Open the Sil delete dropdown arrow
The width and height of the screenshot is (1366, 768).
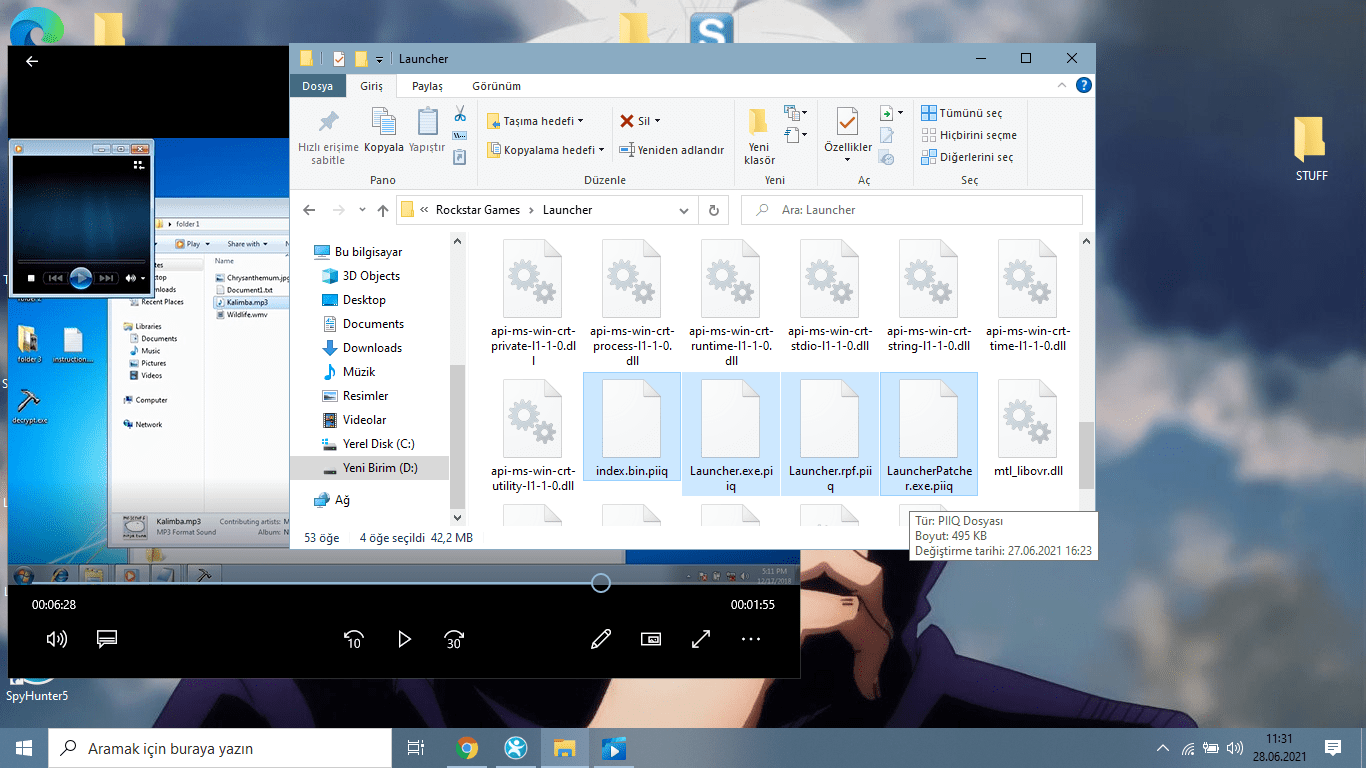point(657,121)
